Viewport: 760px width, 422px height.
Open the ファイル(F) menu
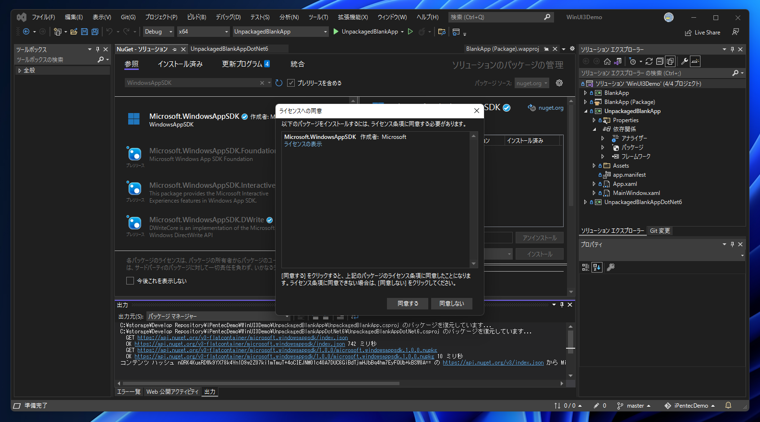(43, 17)
